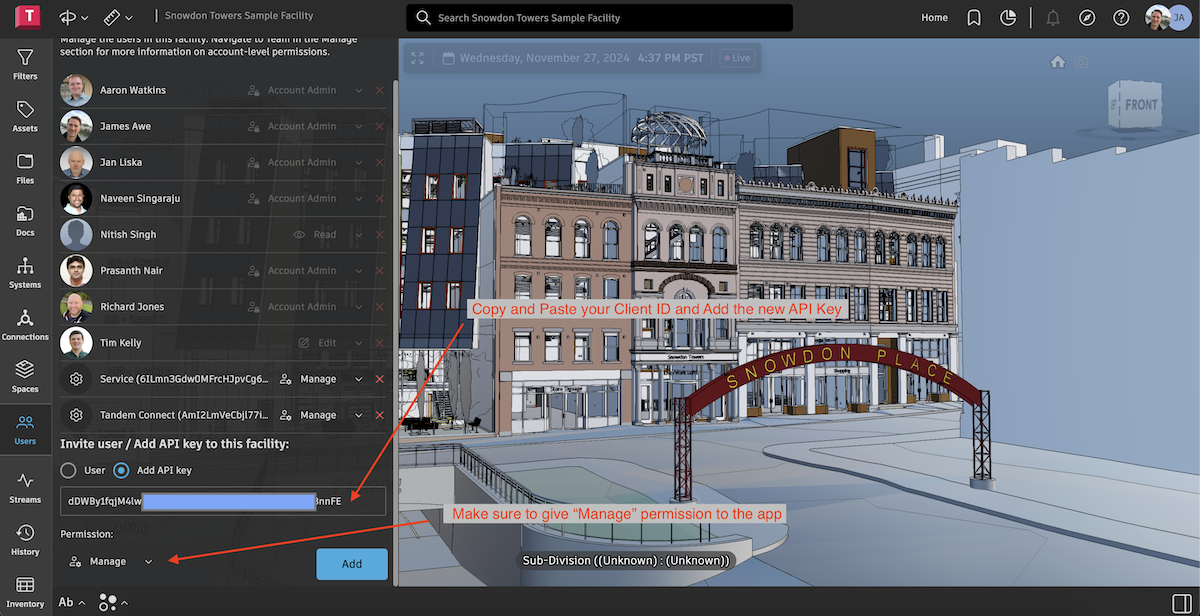Screen dimensions: 1200x616
Task: Open the Ab label settings menu
Action: pyautogui.click(x=71, y=602)
